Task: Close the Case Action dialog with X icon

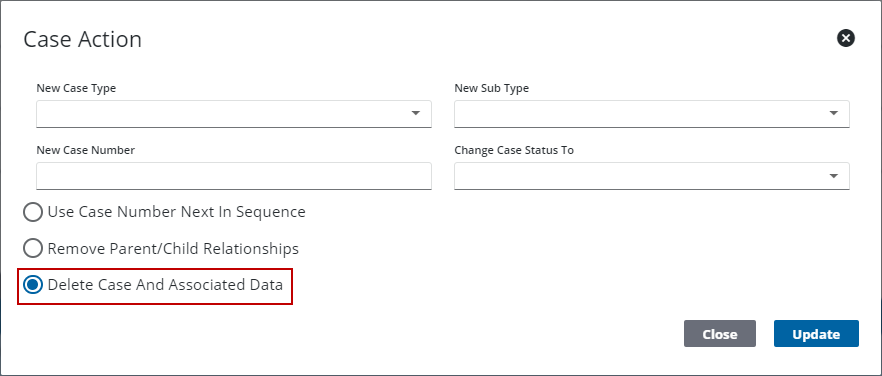Action: click(x=845, y=38)
